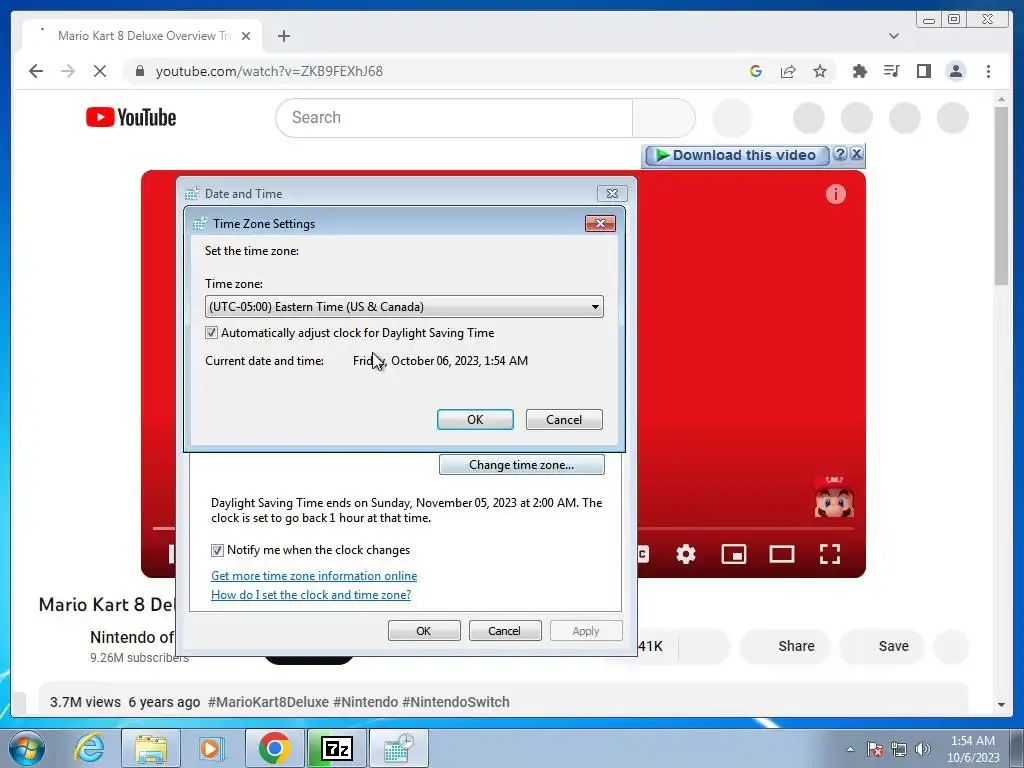Click OK in Date and Time dialog
The height and width of the screenshot is (768, 1024).
[x=424, y=631]
